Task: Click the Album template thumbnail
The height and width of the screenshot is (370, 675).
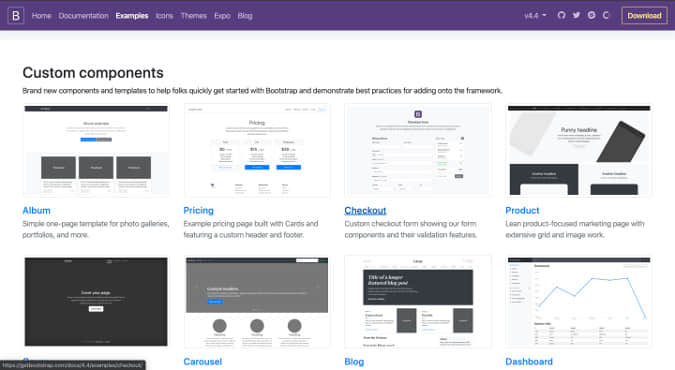Action: [x=96, y=150]
